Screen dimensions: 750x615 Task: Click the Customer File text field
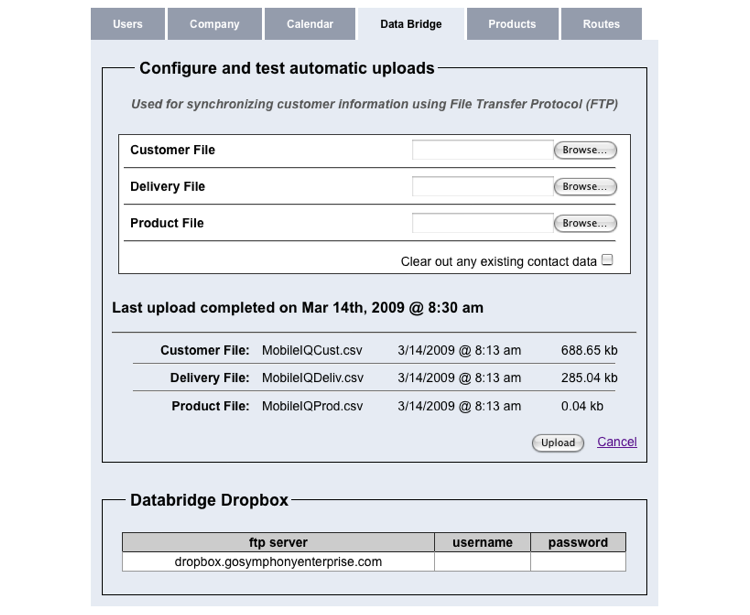[482, 150]
